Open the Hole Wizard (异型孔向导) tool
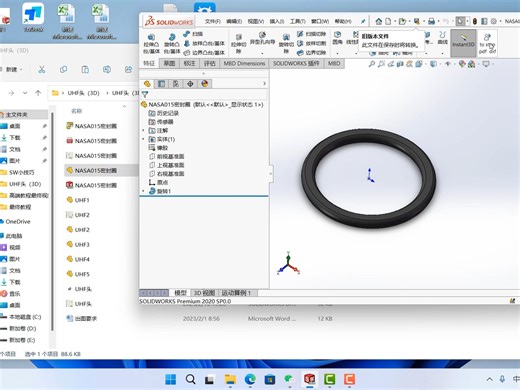 [262, 38]
